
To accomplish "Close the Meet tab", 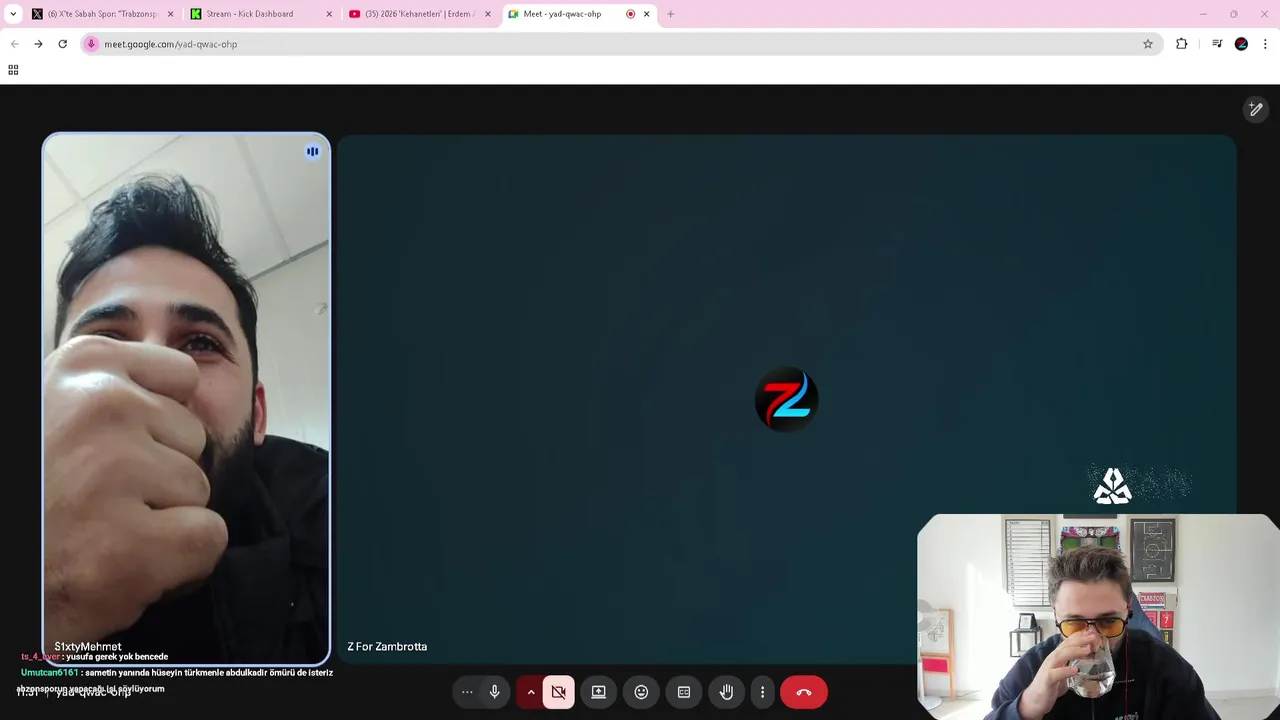I will tap(646, 14).
